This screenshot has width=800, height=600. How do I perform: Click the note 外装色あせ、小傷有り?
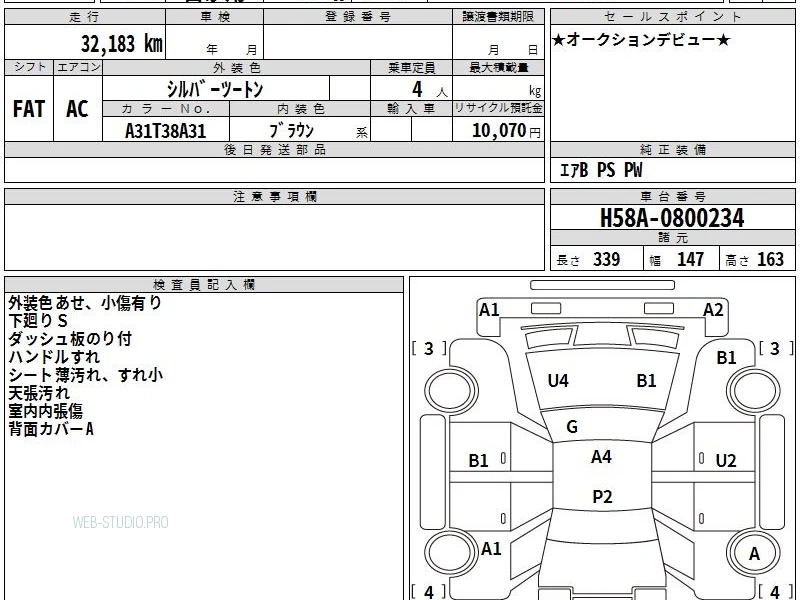pos(85,303)
